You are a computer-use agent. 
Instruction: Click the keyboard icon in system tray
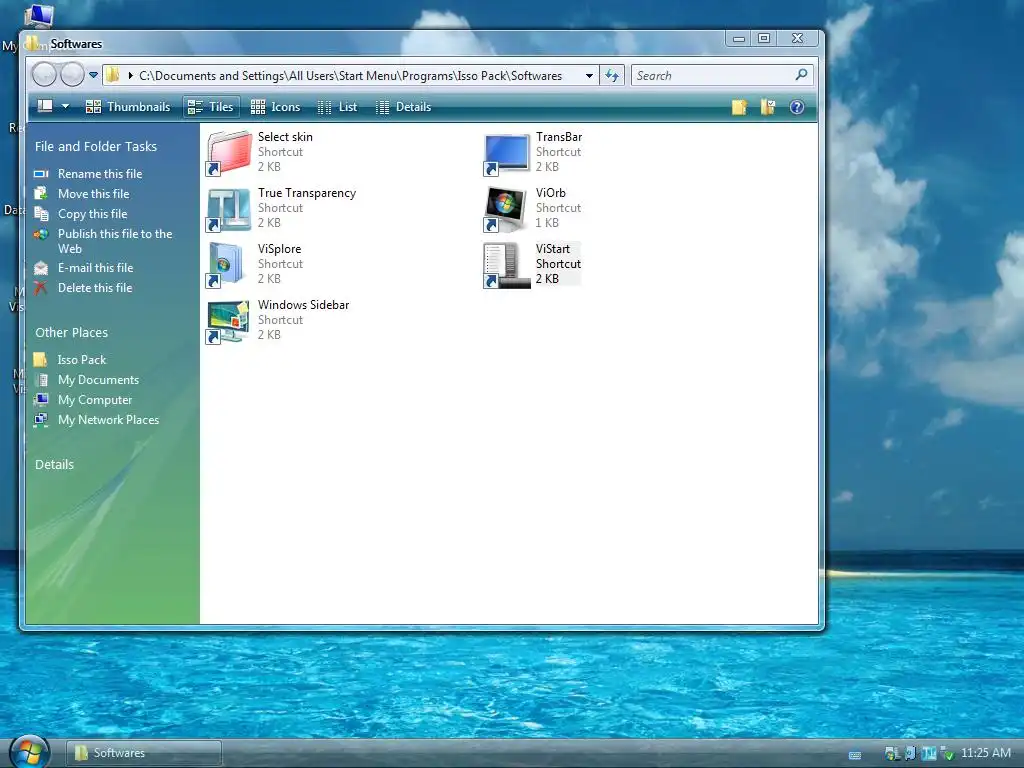tap(855, 755)
